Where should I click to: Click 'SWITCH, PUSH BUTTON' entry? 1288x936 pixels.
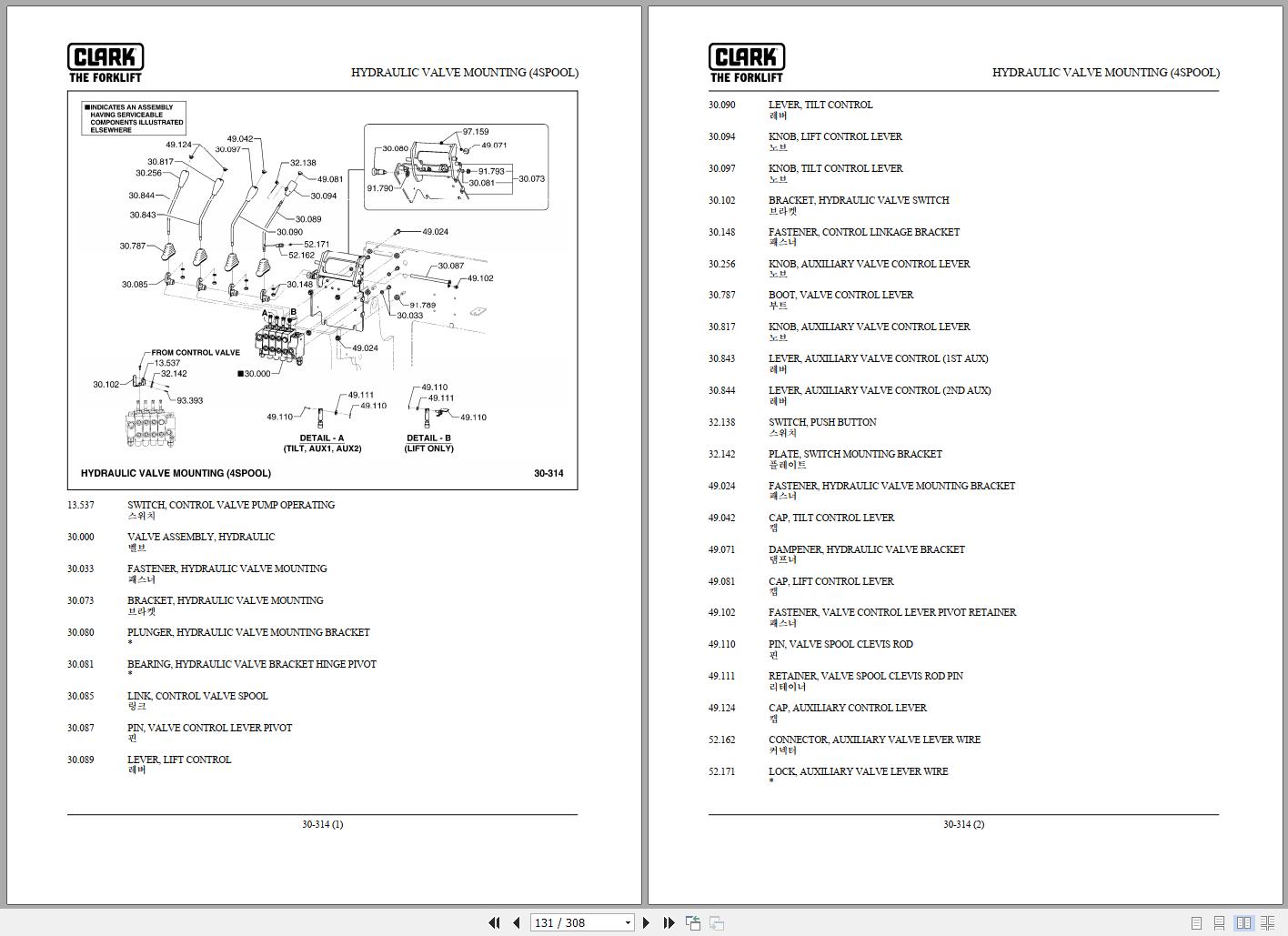pyautogui.click(x=822, y=422)
